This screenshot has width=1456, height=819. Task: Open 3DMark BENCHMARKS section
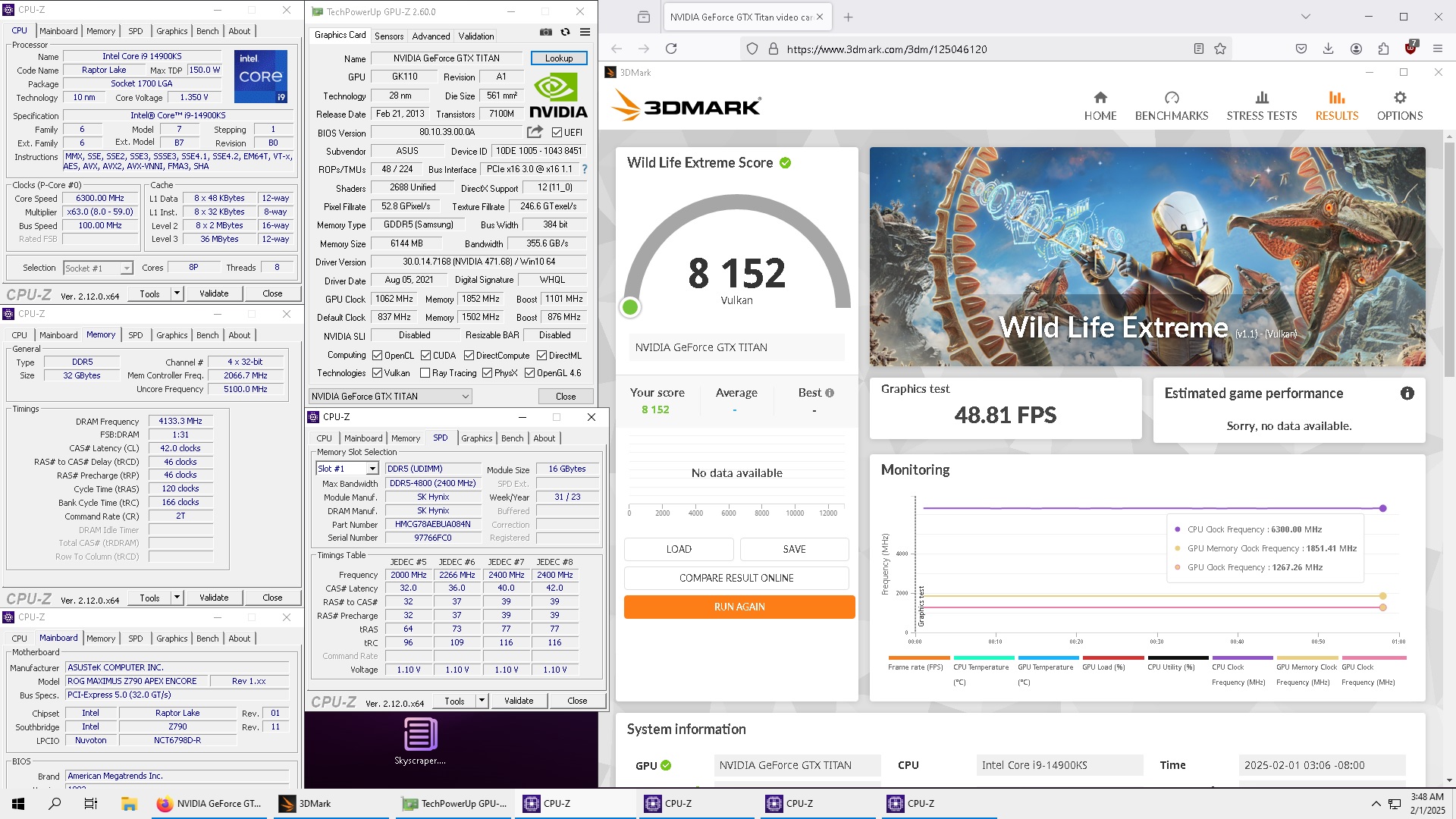point(1172,106)
